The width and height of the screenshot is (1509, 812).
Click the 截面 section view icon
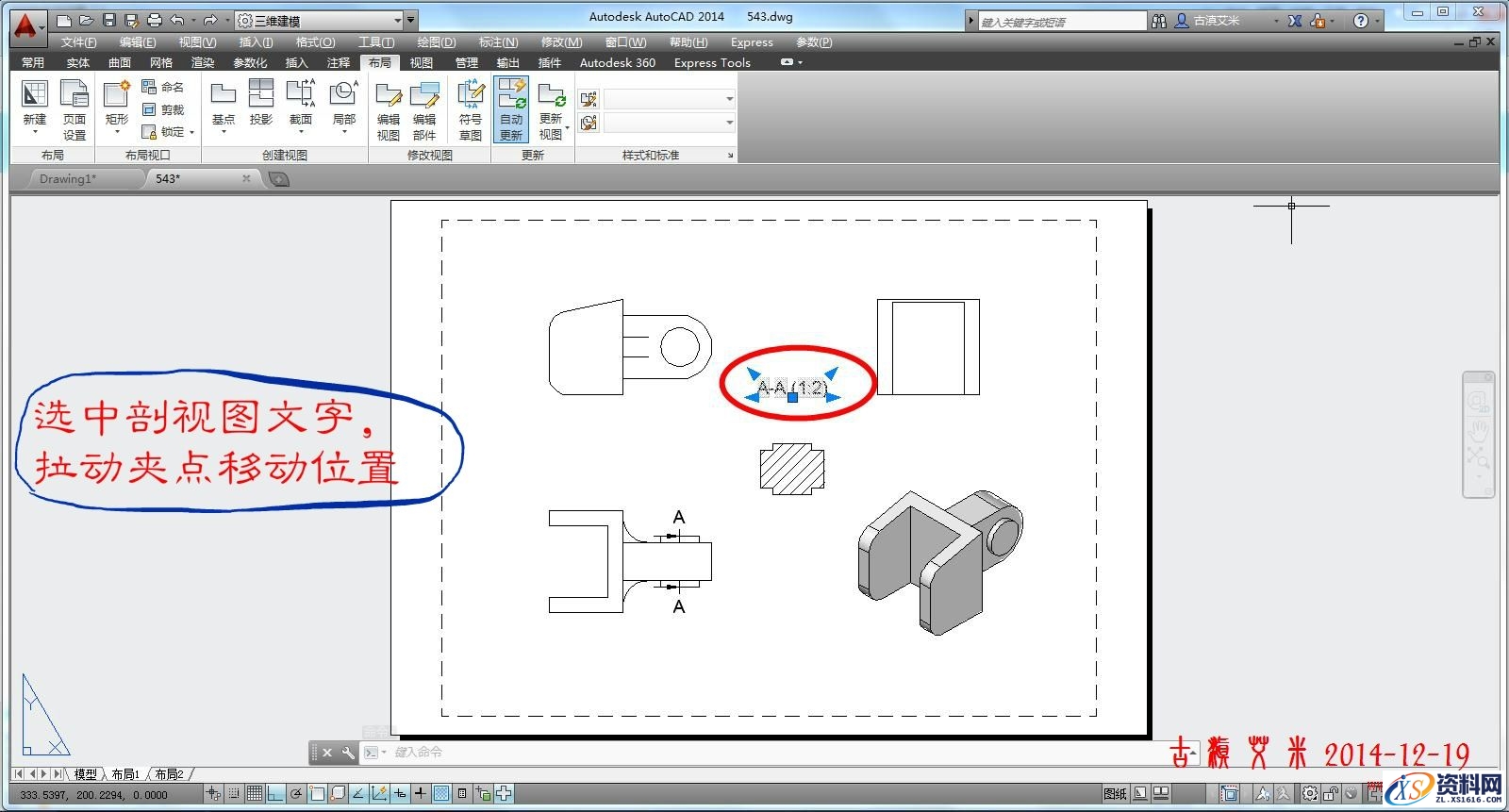[x=301, y=102]
